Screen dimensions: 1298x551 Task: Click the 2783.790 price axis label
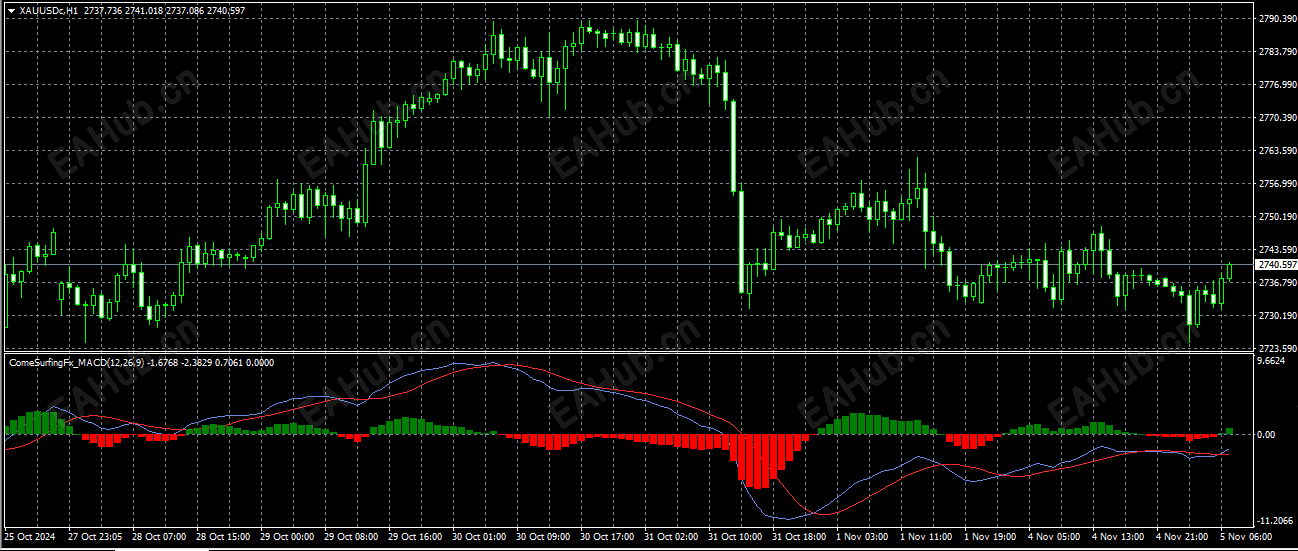(x=1276, y=51)
